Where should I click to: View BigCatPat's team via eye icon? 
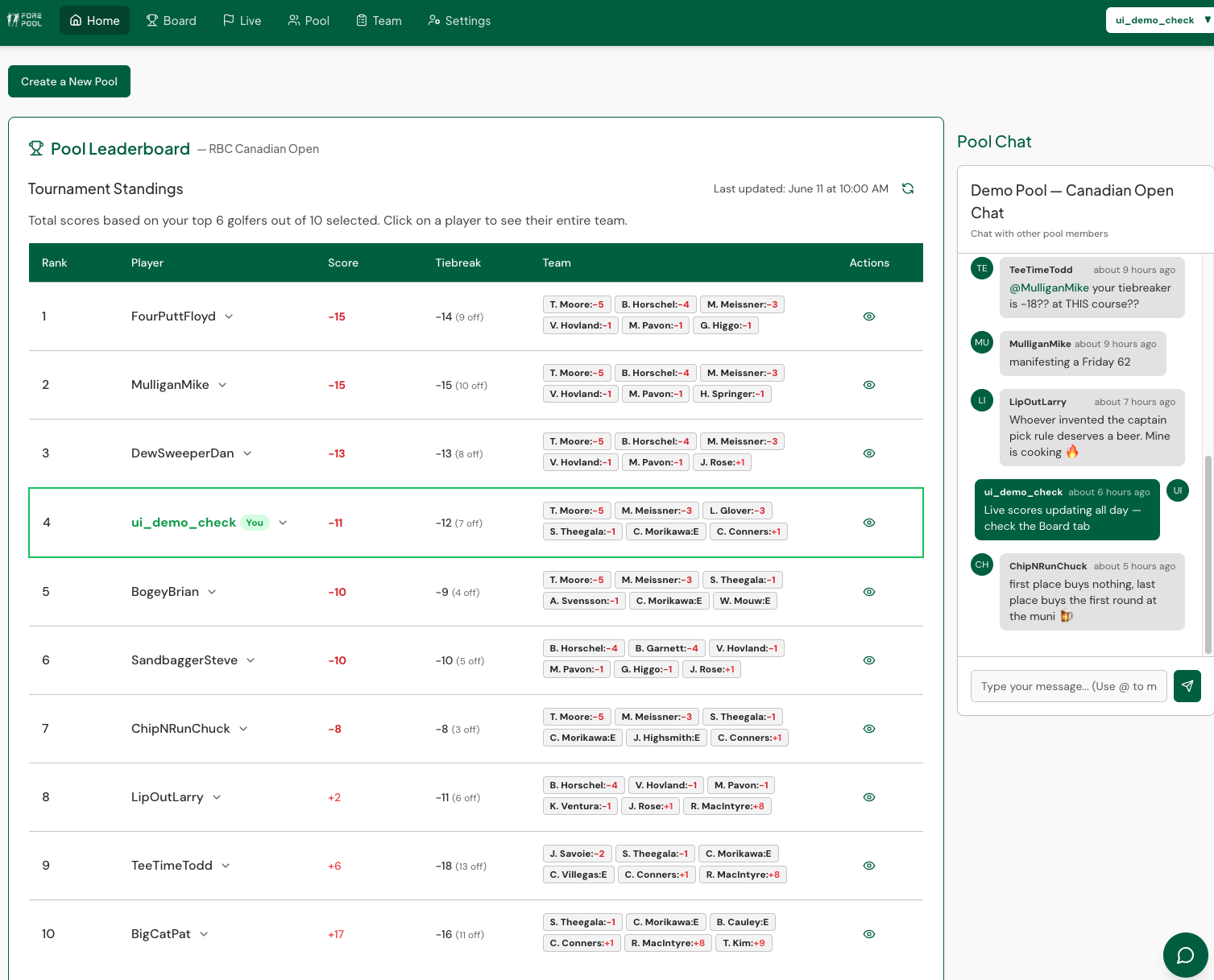(869, 934)
